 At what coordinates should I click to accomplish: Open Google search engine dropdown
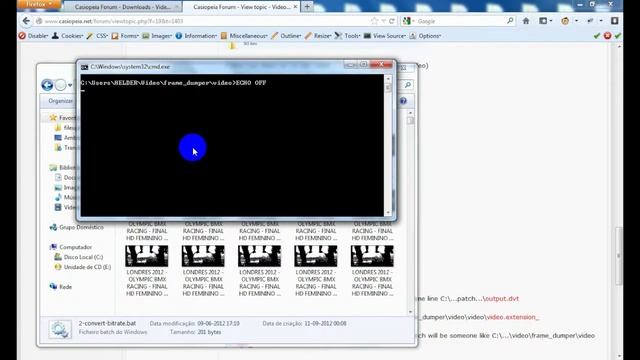(409, 21)
